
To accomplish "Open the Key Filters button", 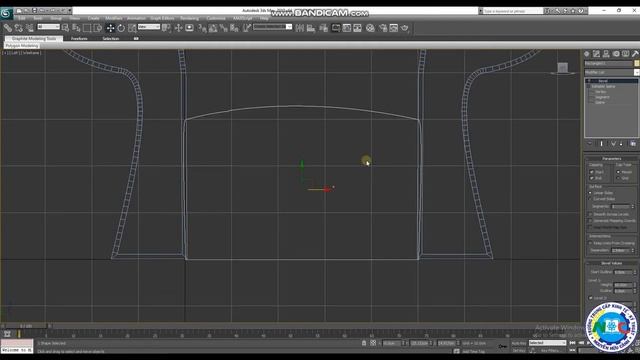I will pos(550,350).
